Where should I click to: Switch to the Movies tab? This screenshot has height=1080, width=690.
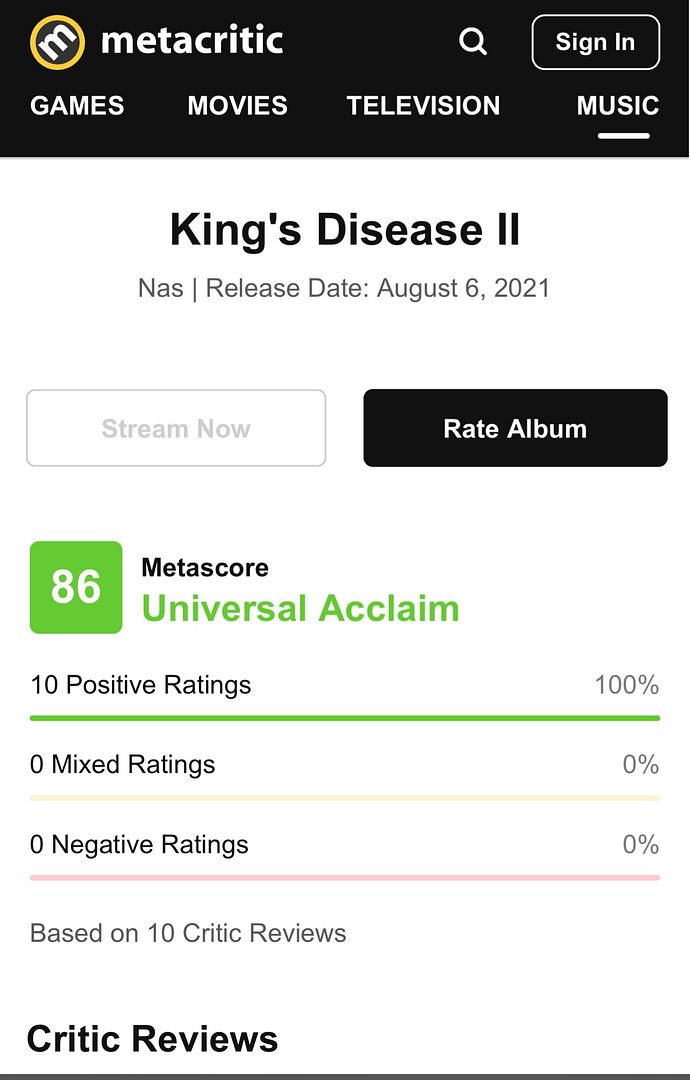(238, 105)
